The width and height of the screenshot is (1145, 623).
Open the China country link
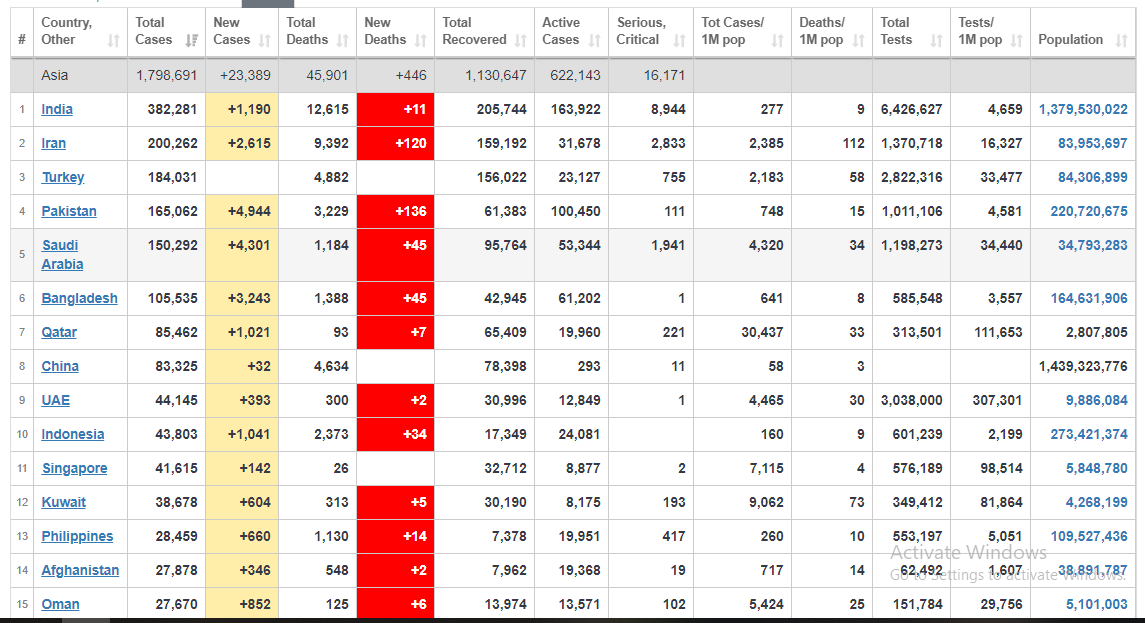coord(60,366)
